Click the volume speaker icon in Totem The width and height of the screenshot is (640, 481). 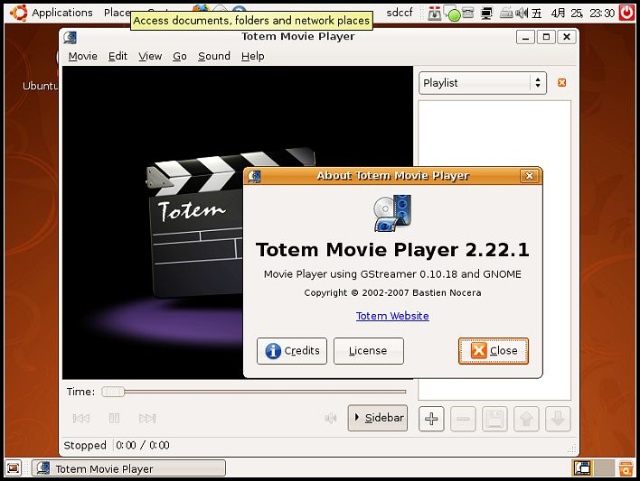pyautogui.click(x=330, y=418)
